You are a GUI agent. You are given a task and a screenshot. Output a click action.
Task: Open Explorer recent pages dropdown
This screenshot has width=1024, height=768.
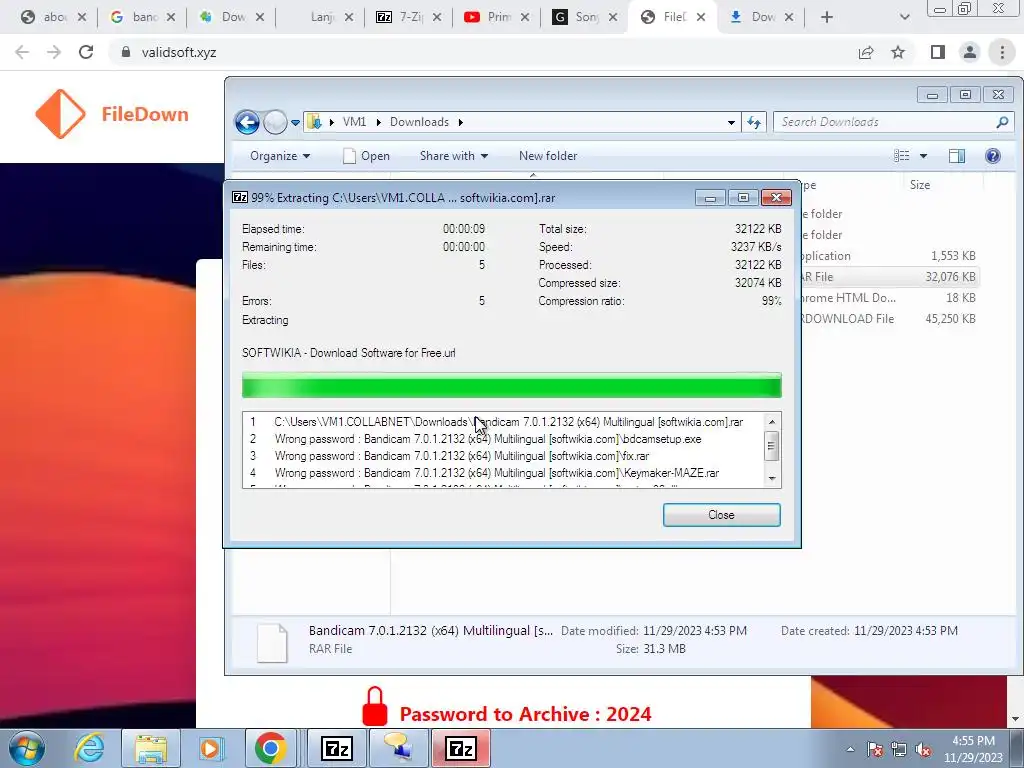[x=295, y=122]
